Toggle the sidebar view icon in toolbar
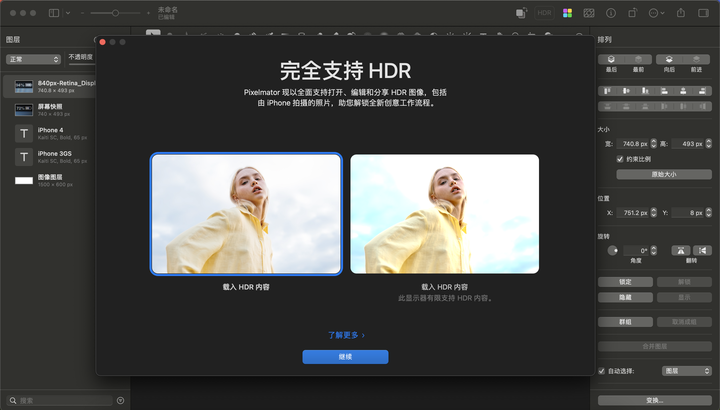The height and width of the screenshot is (410, 720). [54, 13]
